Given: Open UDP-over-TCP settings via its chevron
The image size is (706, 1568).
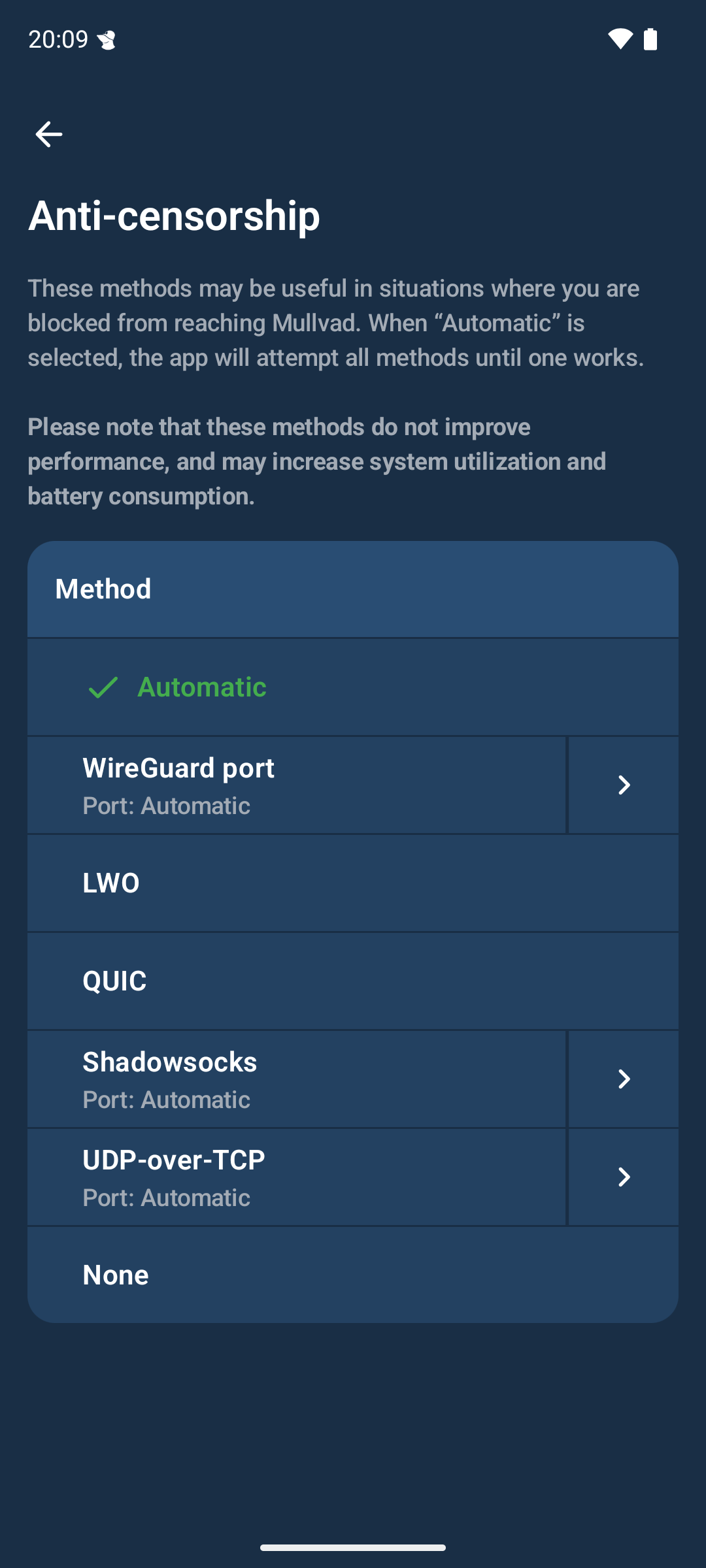Looking at the screenshot, I should tap(623, 1177).
